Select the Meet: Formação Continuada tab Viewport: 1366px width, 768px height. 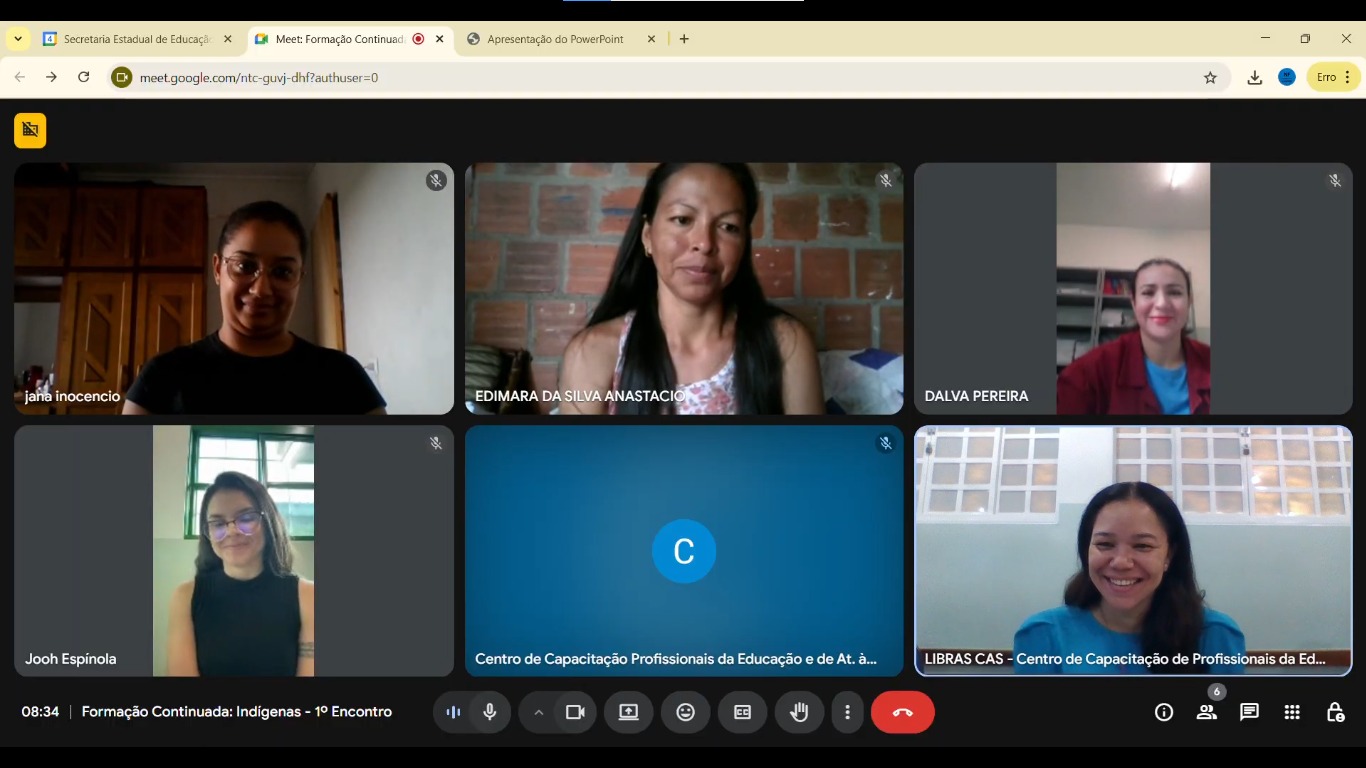click(350, 39)
